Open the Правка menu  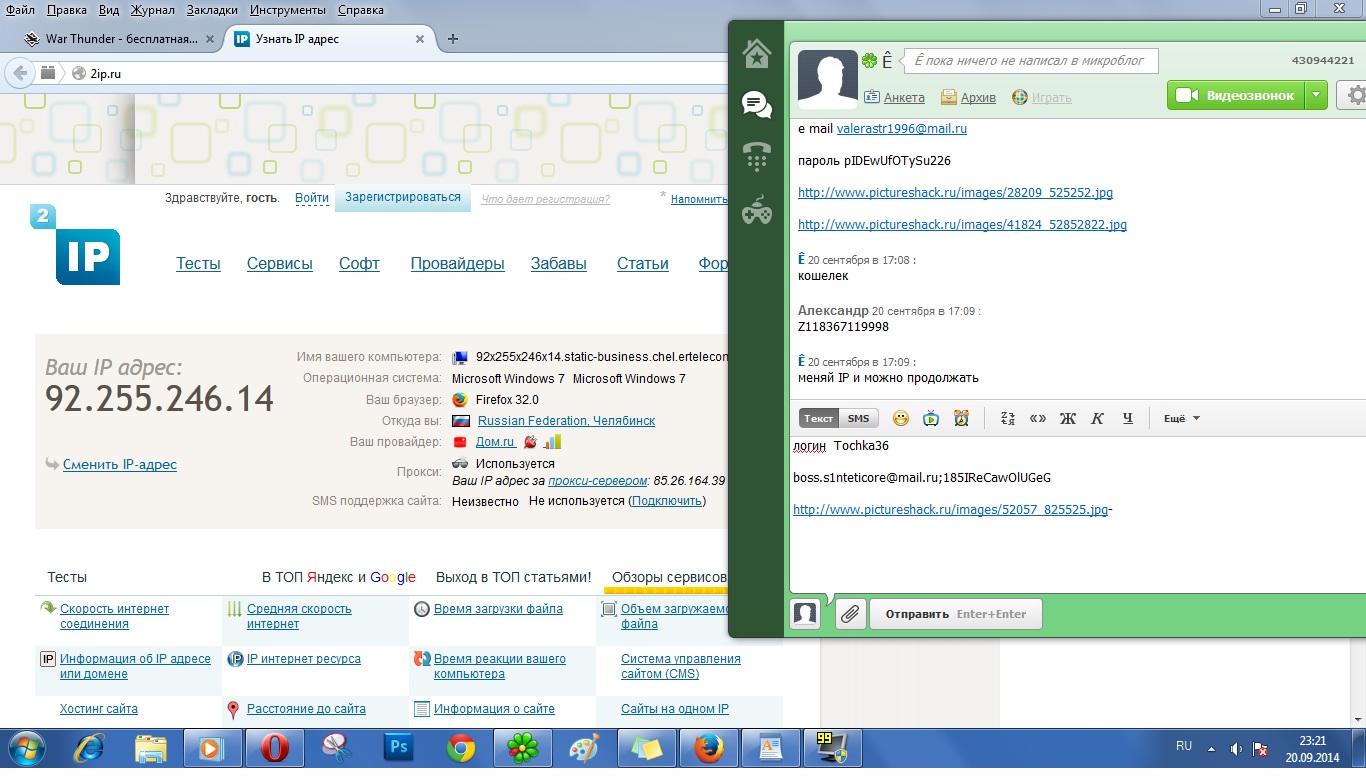67,10
